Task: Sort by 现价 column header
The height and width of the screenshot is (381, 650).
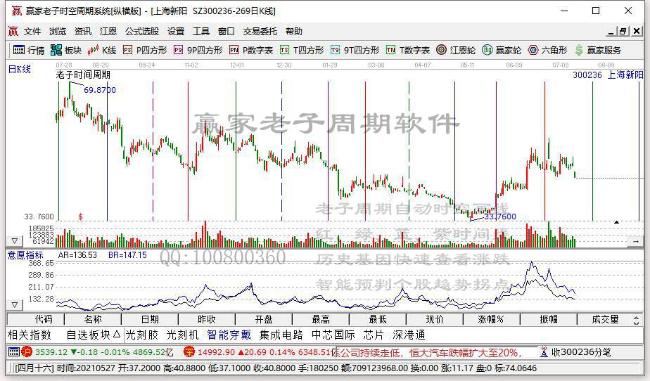Action: pos(435,319)
